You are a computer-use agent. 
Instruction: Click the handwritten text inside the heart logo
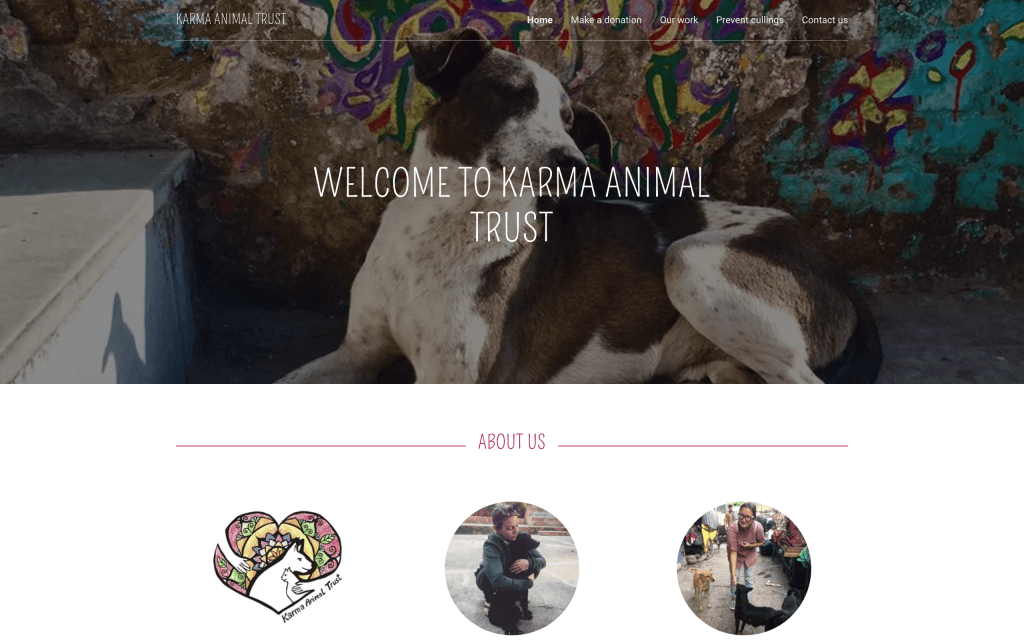[x=312, y=600]
